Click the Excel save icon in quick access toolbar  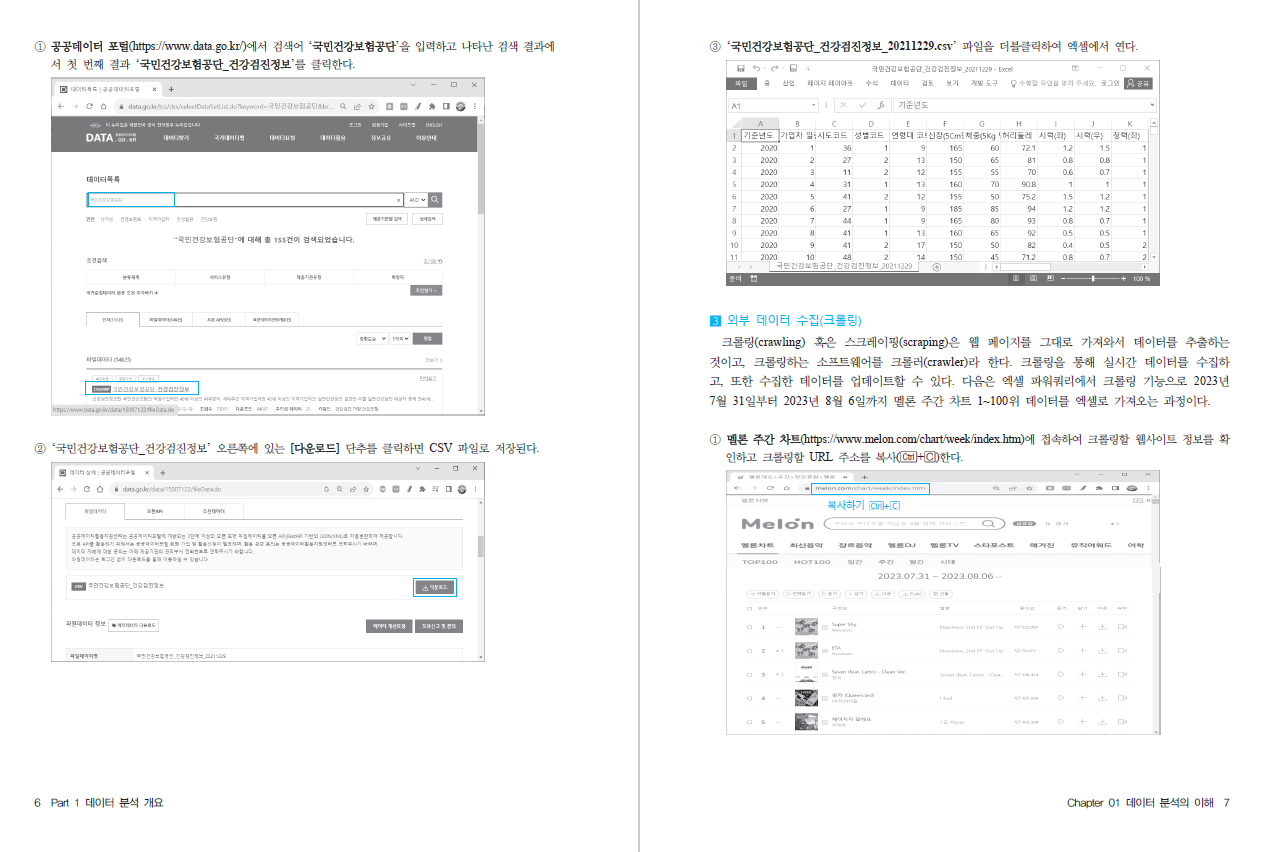click(x=741, y=68)
